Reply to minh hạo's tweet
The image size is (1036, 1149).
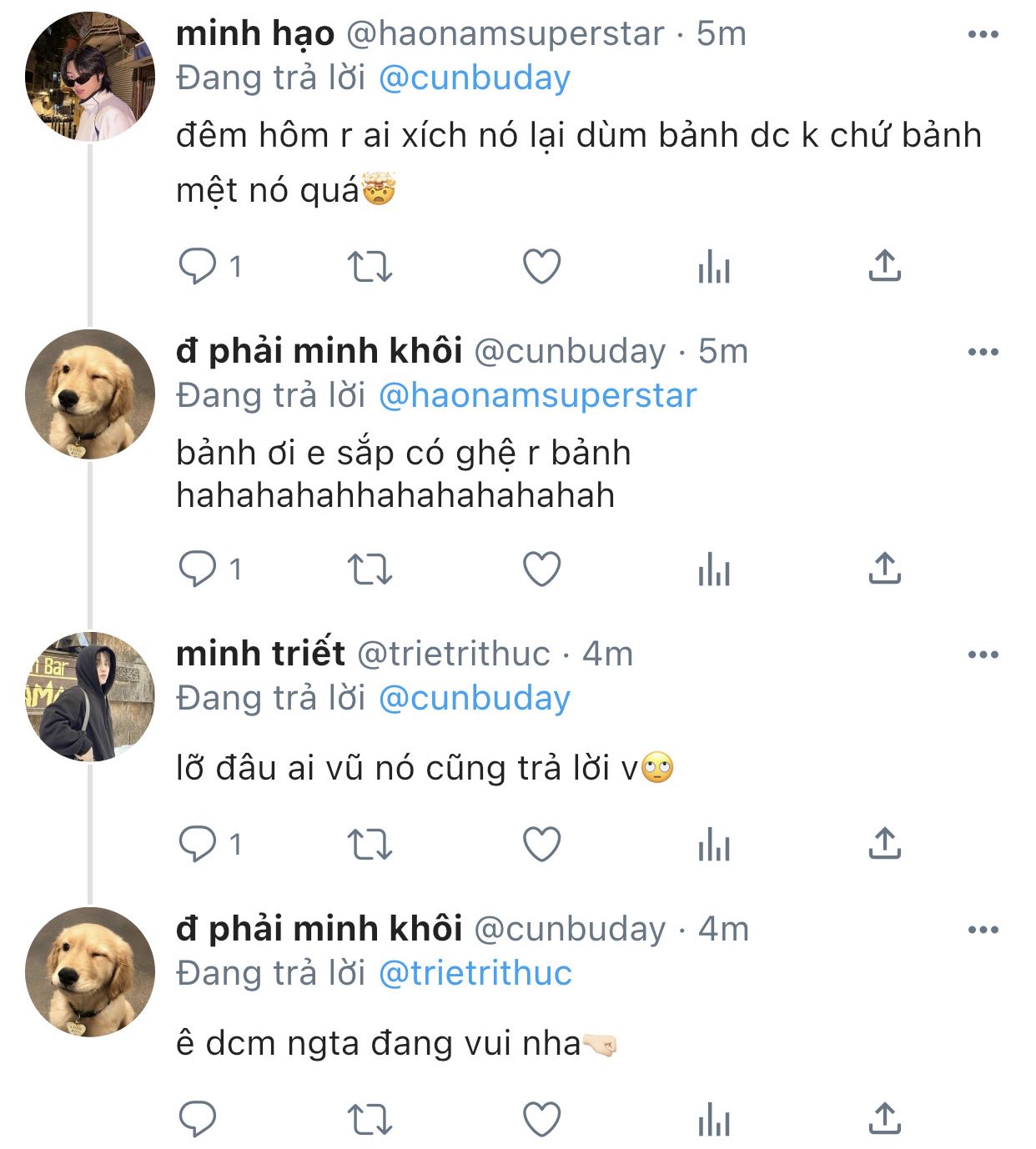click(199, 267)
